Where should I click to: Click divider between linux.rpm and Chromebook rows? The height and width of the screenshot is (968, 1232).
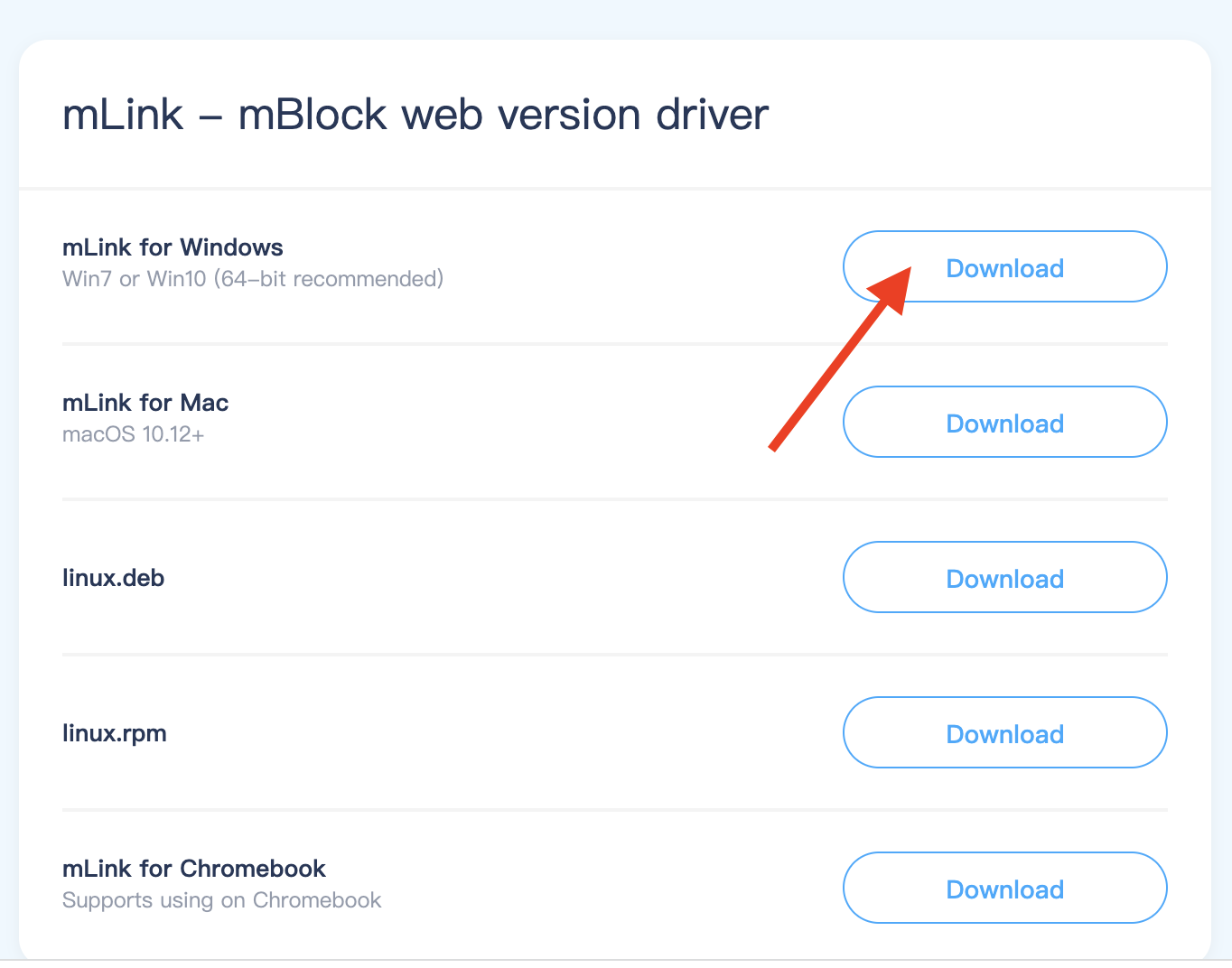click(x=614, y=810)
